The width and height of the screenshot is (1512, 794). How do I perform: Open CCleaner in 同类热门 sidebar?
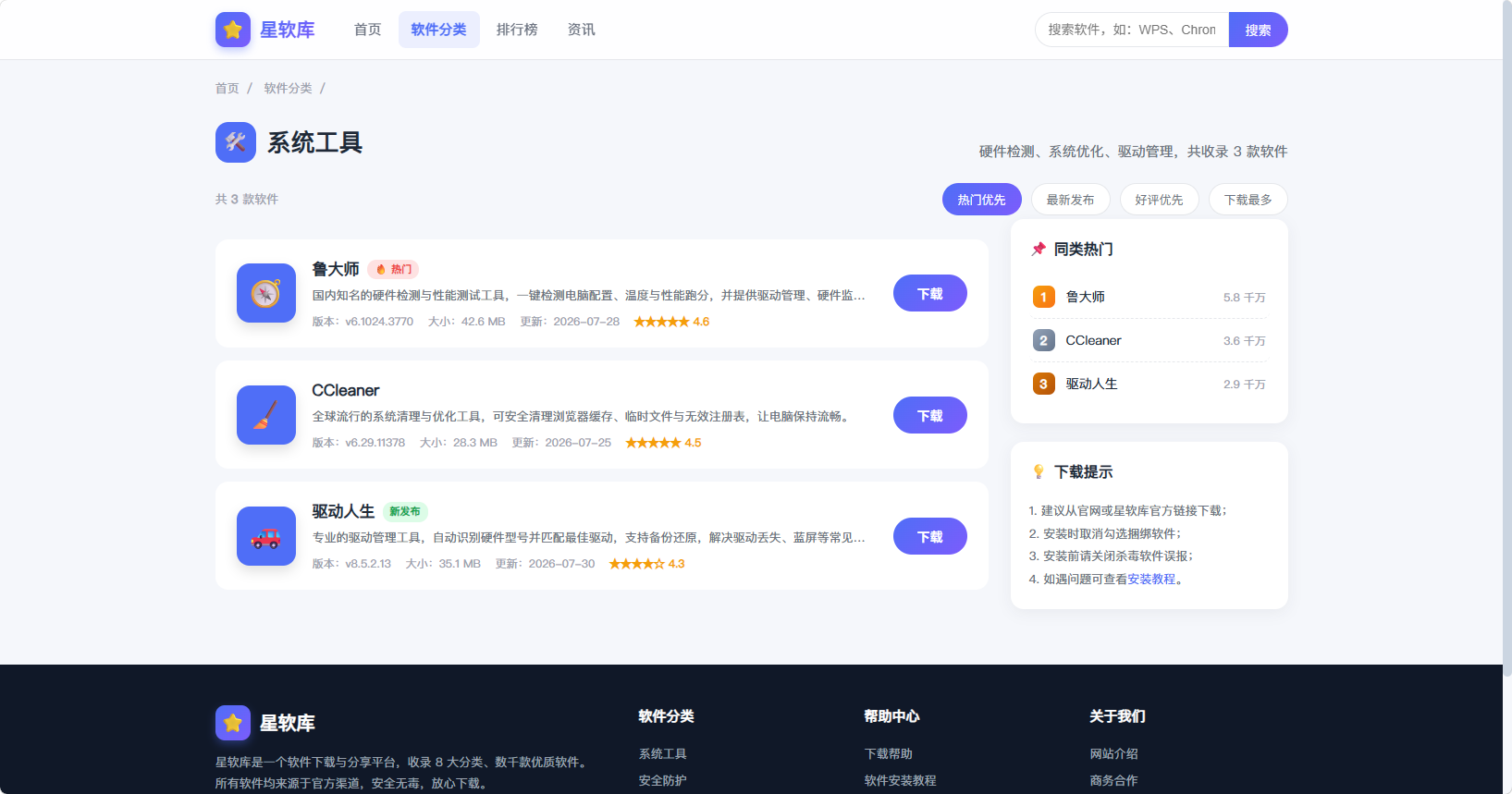coord(1094,340)
